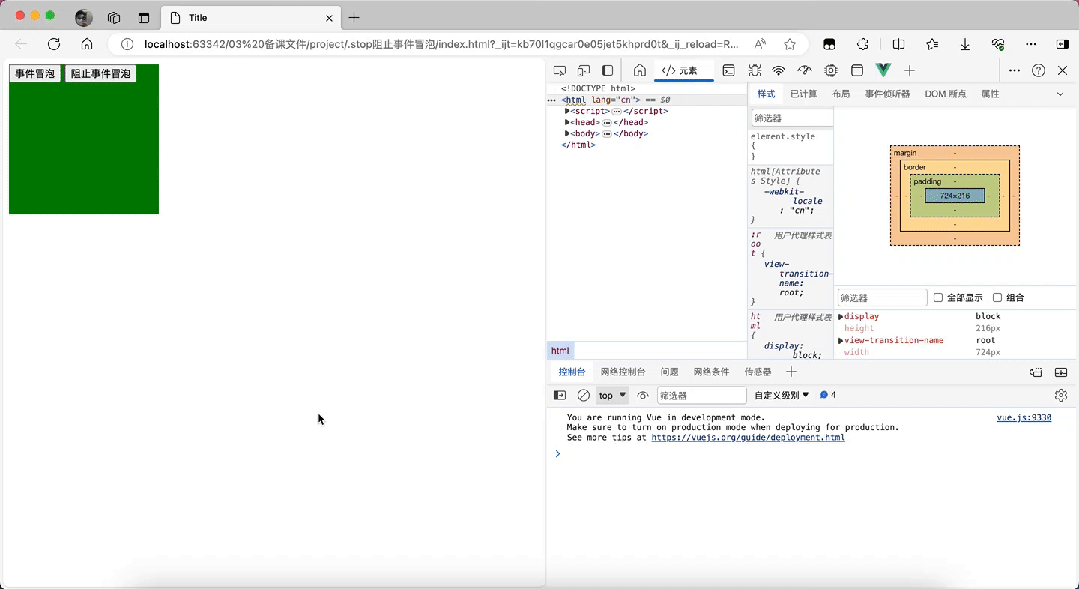Switch to the DOM 断点 tab
Image resolution: width=1079 pixels, height=589 pixels.
[945, 94]
